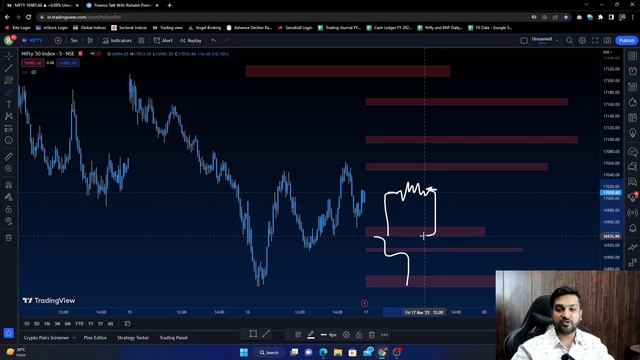Select the layout setup square icon
Viewport: 640px width, 360px height.
[524, 40]
